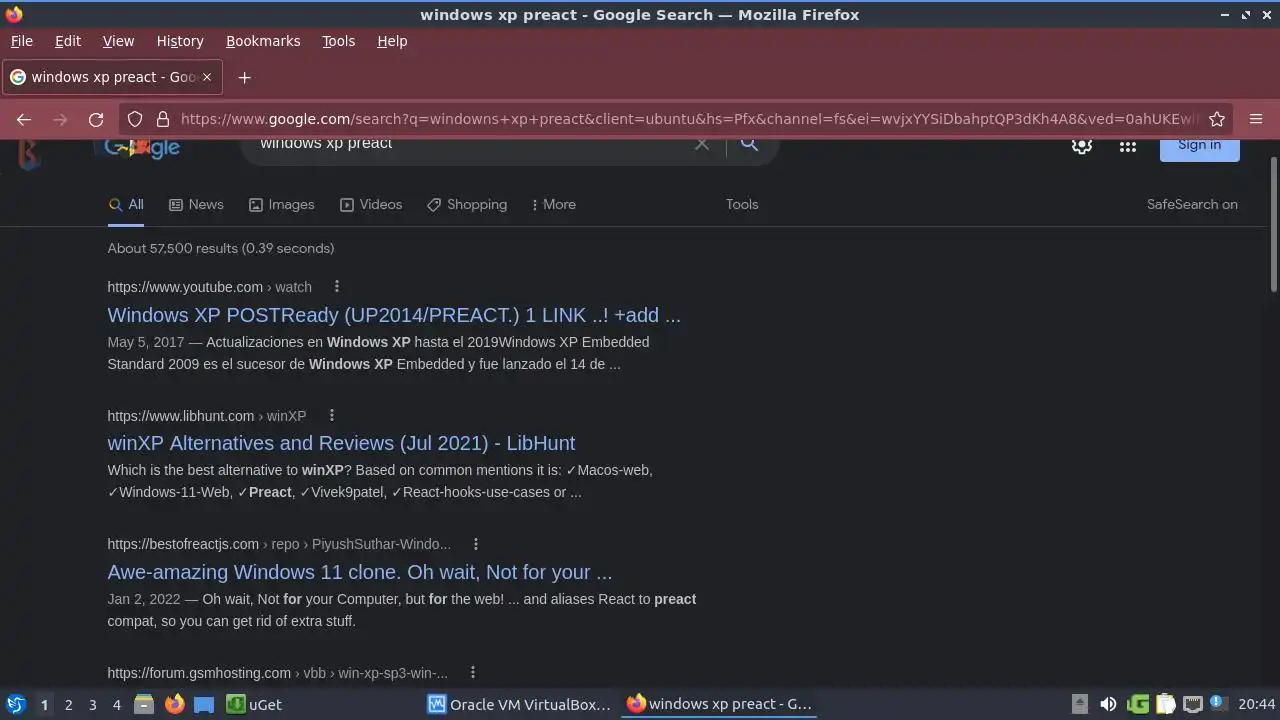This screenshot has height=720, width=1280.
Task: Sign in to Google
Action: (x=1199, y=148)
